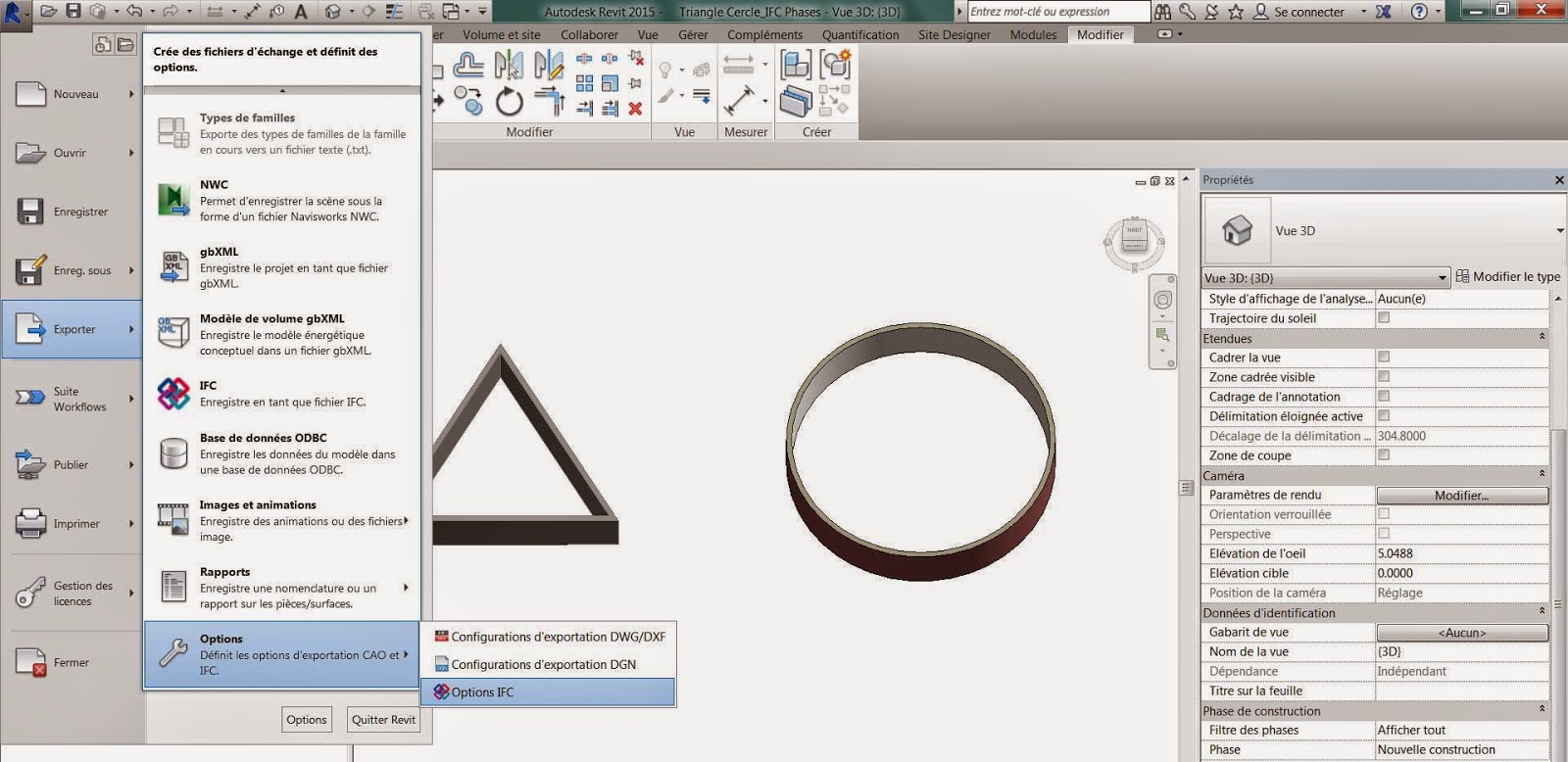
Task: Choose Configurations d'exportation DGN
Action: click(x=548, y=664)
